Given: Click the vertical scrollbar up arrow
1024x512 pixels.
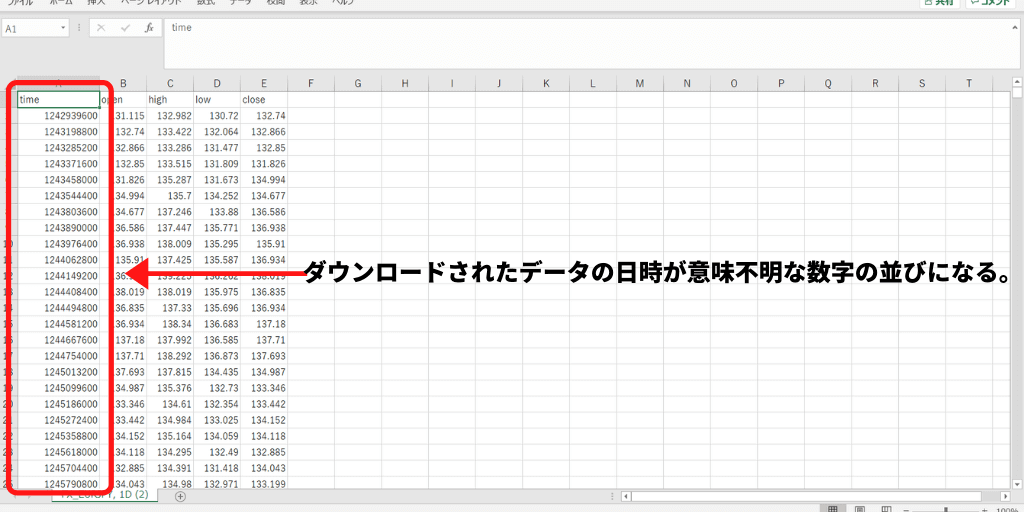Looking at the screenshot, I should coord(1017,82).
